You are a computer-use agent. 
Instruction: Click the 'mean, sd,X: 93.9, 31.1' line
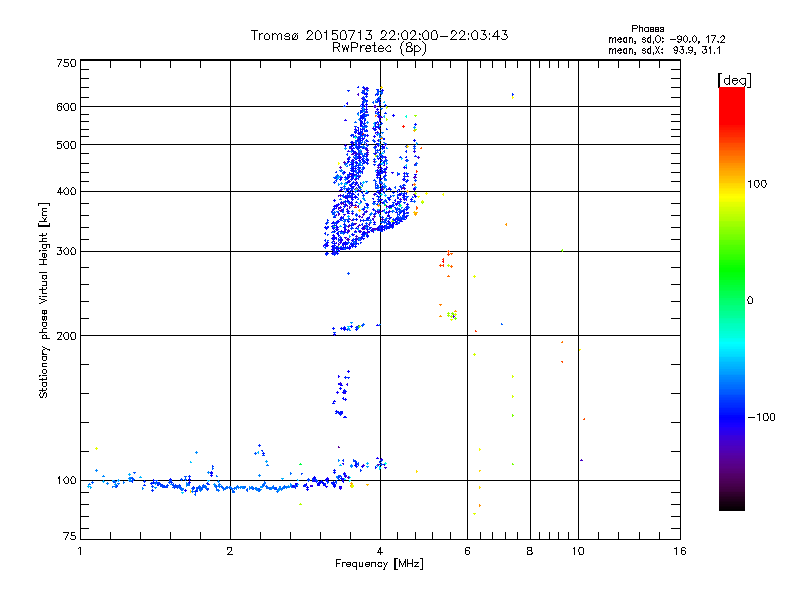tap(664, 50)
